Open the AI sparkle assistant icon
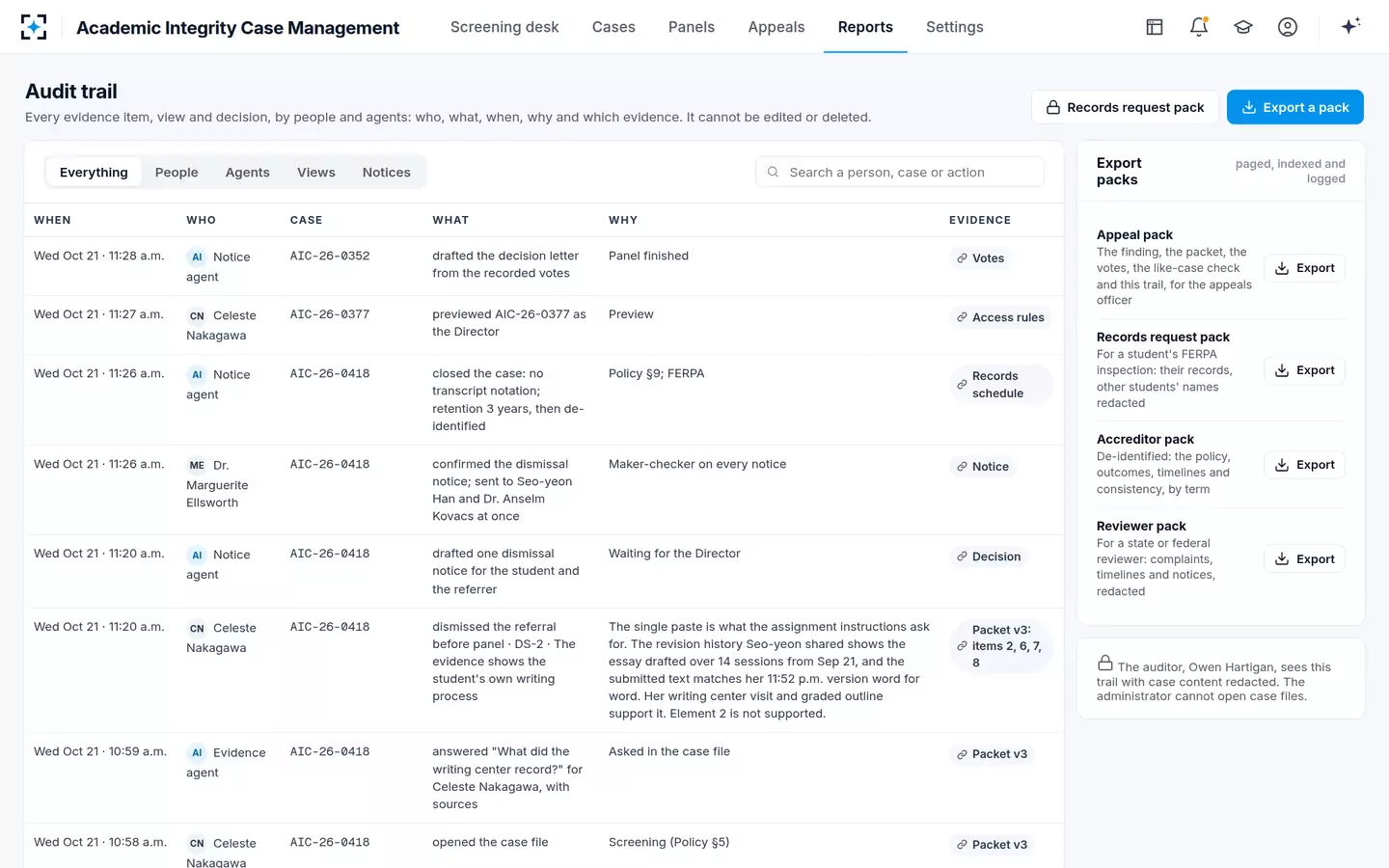Screen dimensions: 1389x868 [x=1350, y=26]
